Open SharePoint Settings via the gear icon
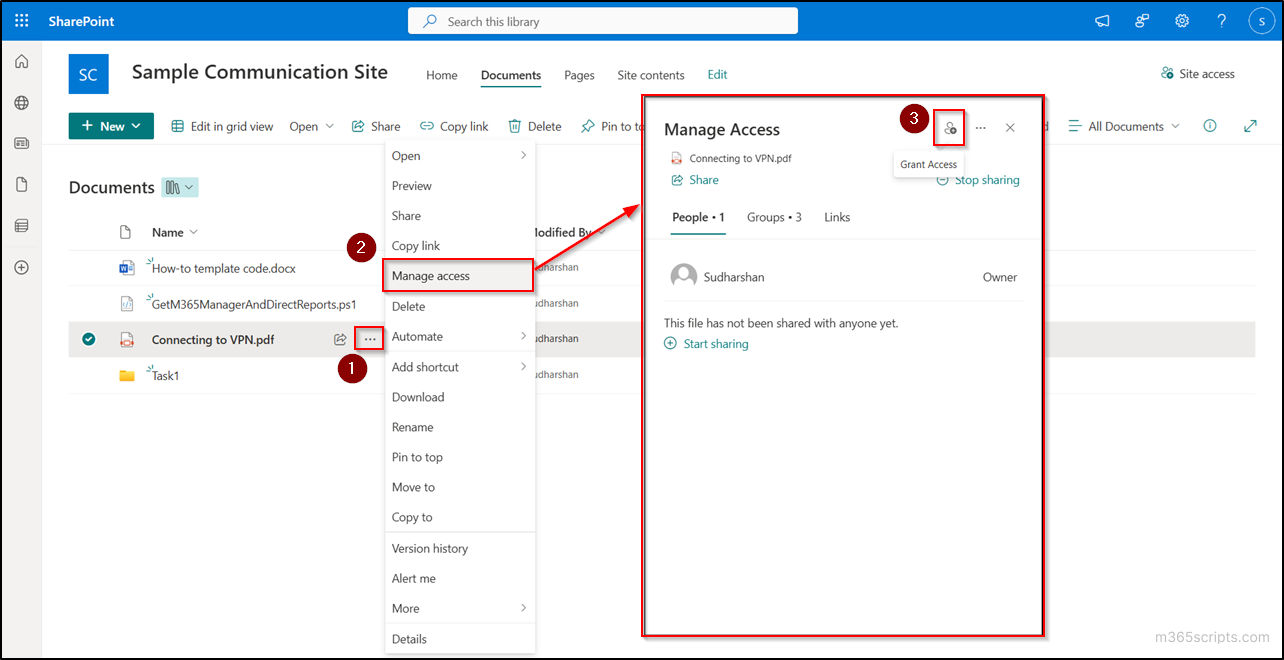 click(1181, 20)
